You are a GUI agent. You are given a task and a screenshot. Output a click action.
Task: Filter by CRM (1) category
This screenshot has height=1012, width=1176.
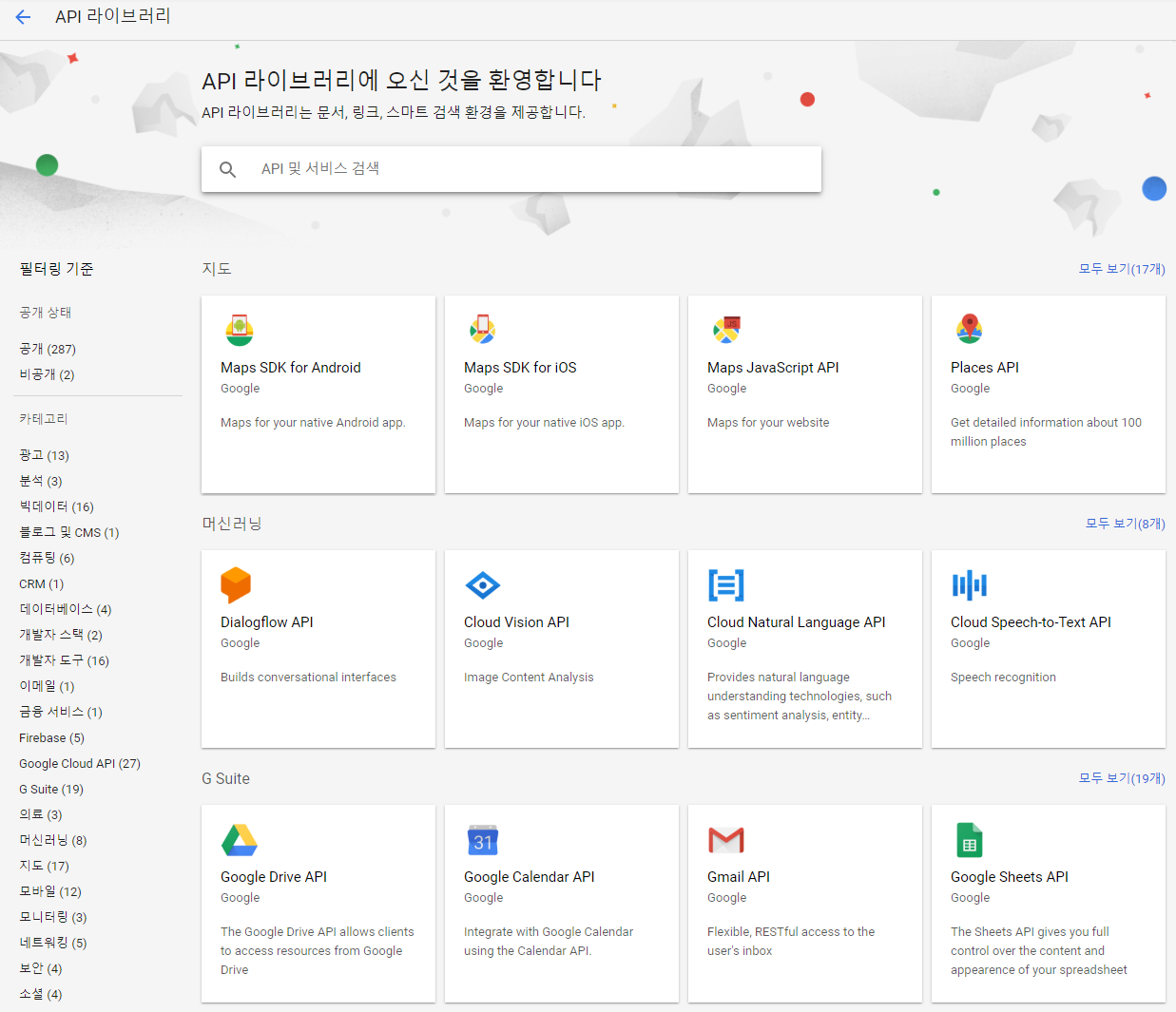42,583
